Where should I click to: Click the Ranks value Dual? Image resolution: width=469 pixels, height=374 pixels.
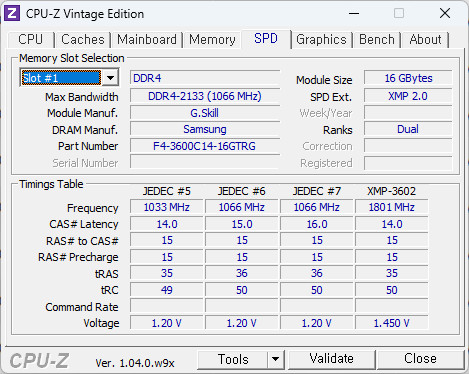click(408, 129)
